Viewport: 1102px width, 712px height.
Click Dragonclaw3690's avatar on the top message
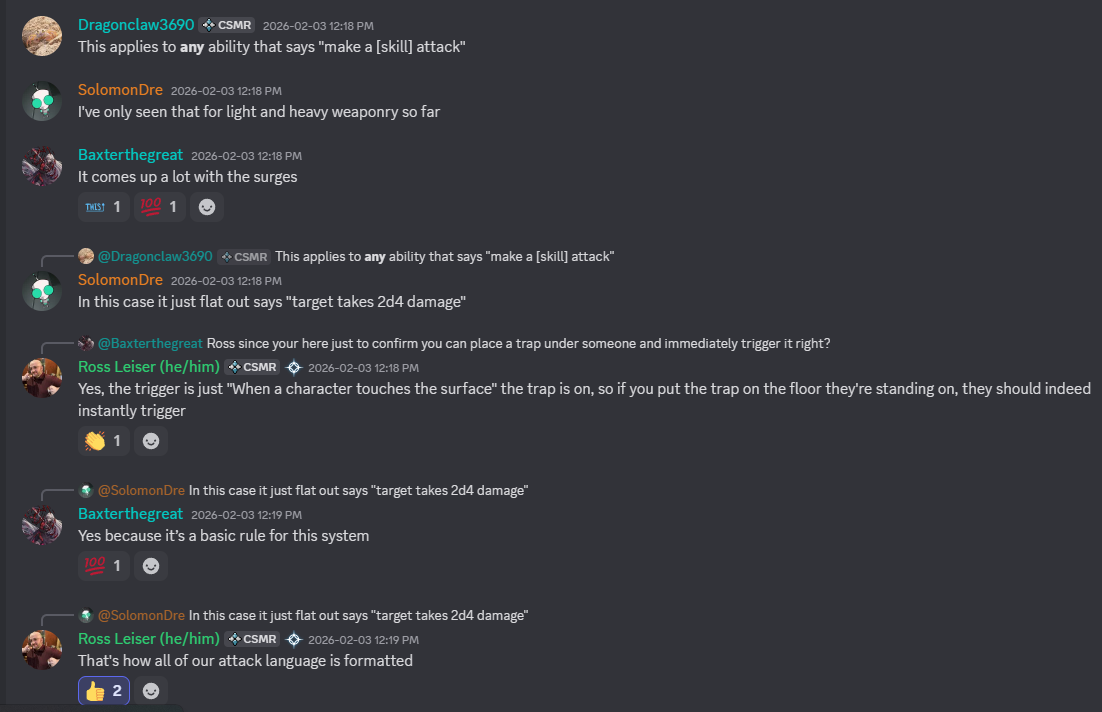click(42, 35)
